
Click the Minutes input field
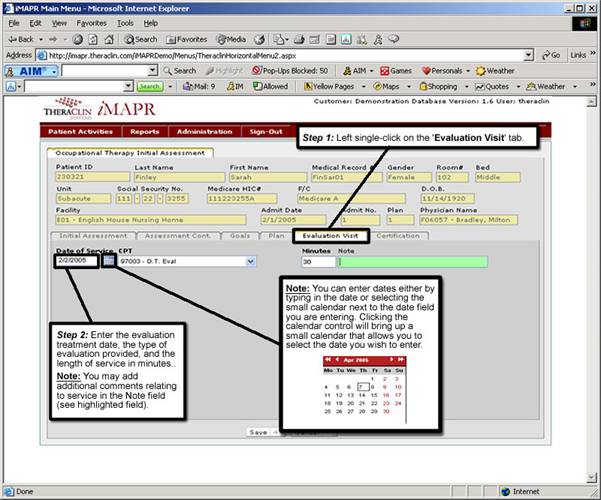click(x=317, y=261)
